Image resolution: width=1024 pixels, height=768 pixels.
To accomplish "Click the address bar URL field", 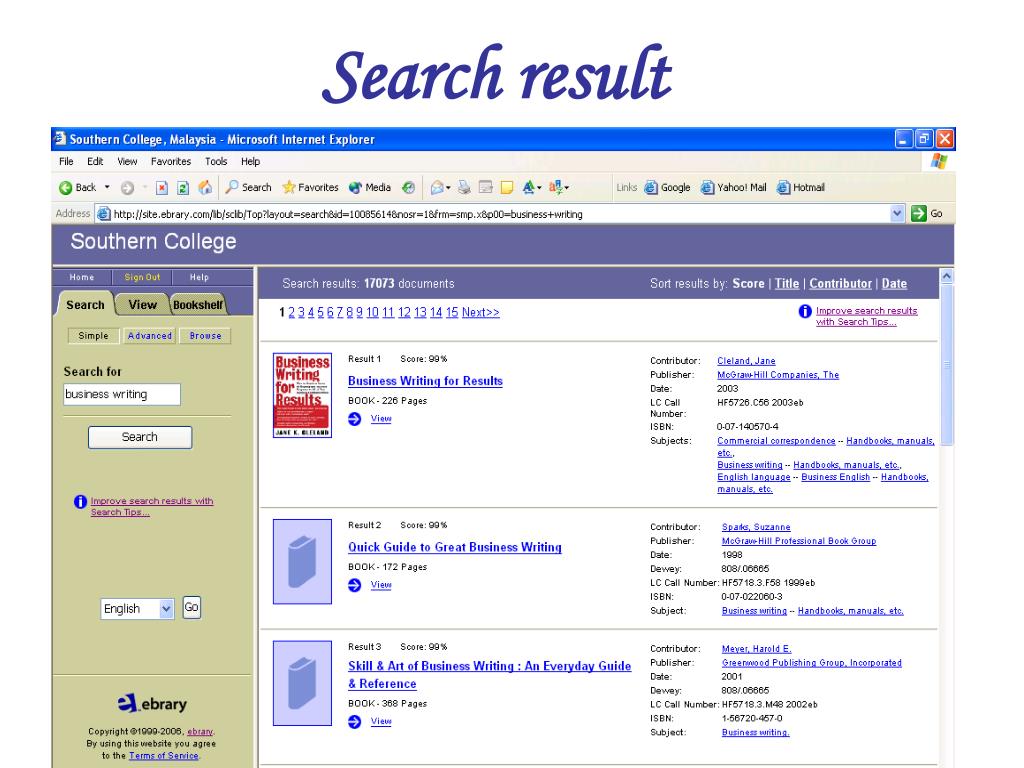I will (500, 214).
